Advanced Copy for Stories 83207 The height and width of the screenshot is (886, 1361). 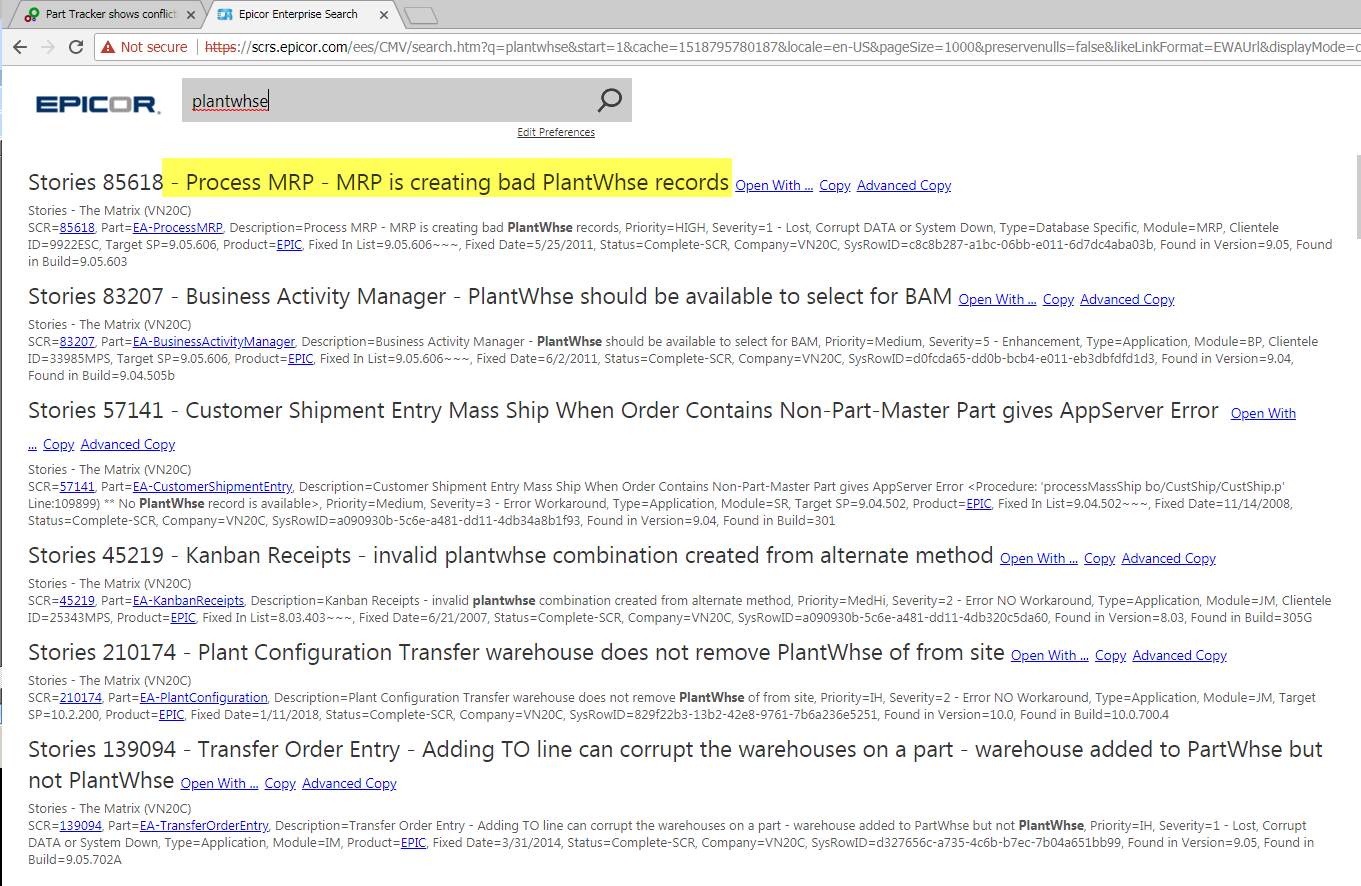(x=1127, y=299)
